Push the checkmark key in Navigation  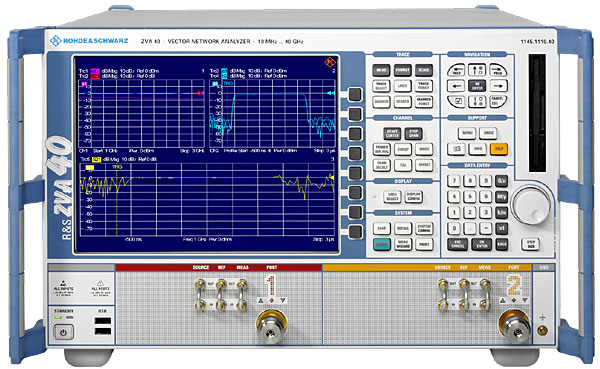pos(456,101)
